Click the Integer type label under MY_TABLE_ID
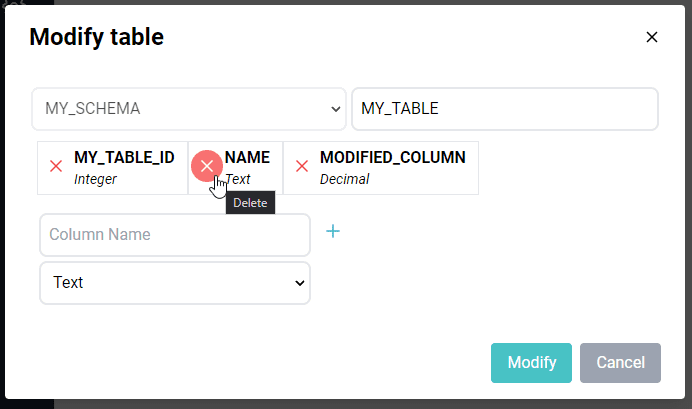The width and height of the screenshot is (692, 409). (95, 179)
